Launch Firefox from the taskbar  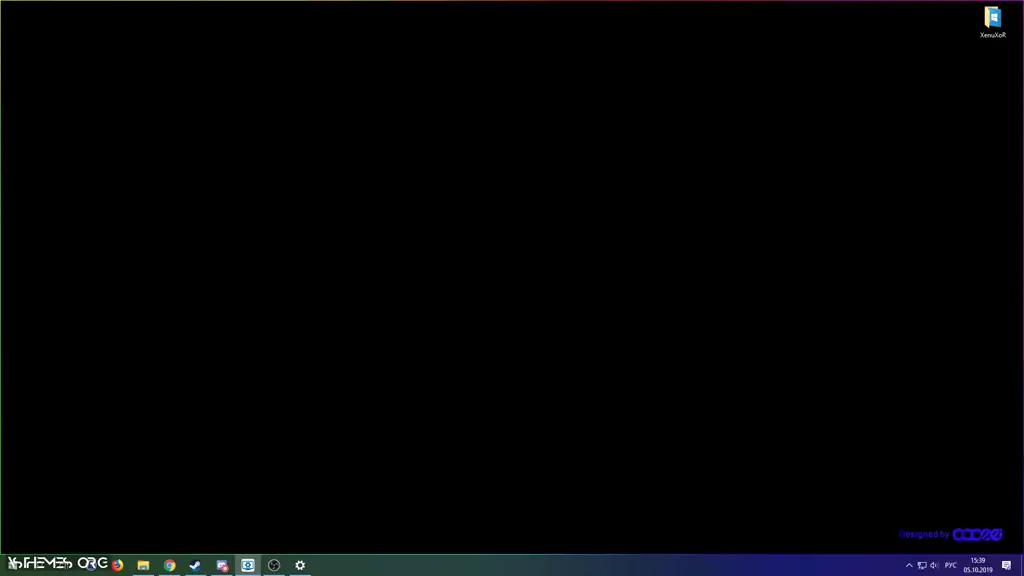pyautogui.click(x=117, y=565)
